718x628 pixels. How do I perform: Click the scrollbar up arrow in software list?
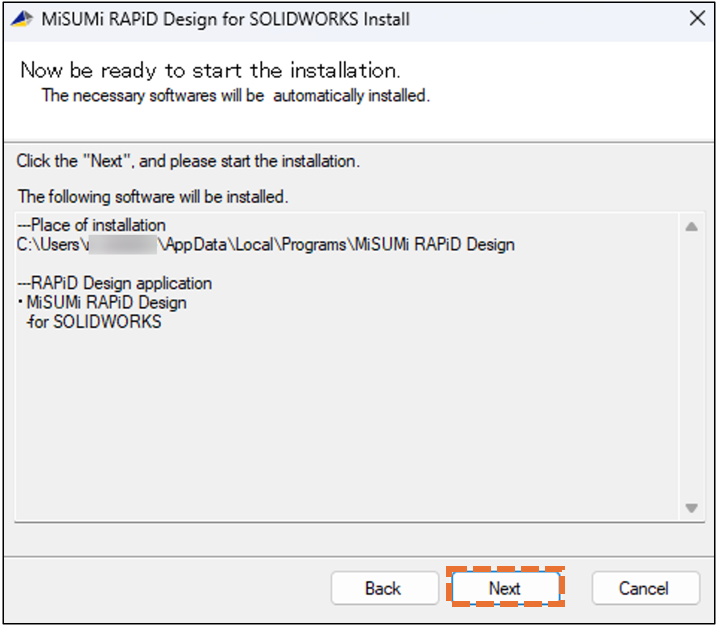pyautogui.click(x=690, y=227)
